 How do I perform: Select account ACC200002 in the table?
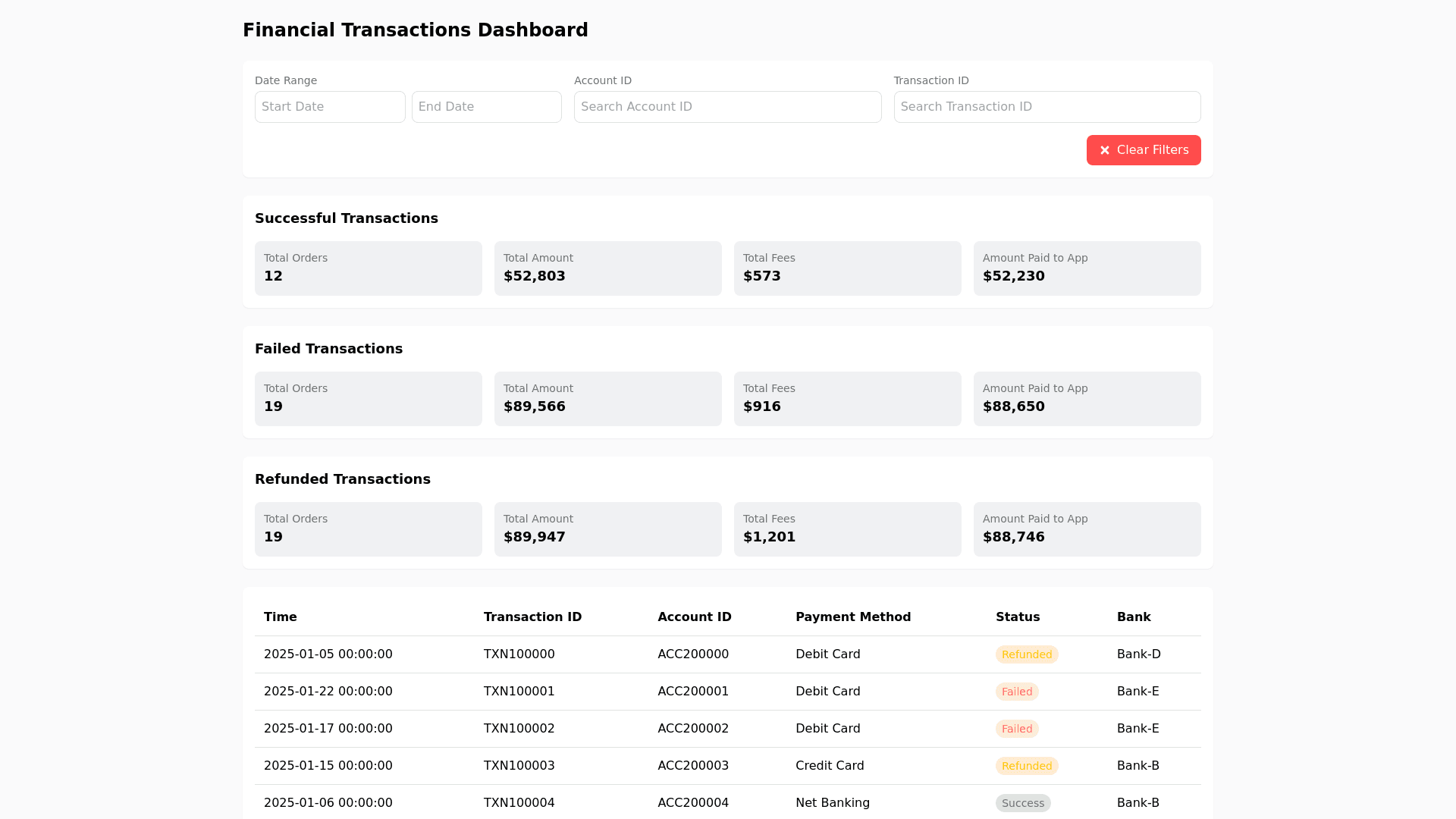pos(693,729)
